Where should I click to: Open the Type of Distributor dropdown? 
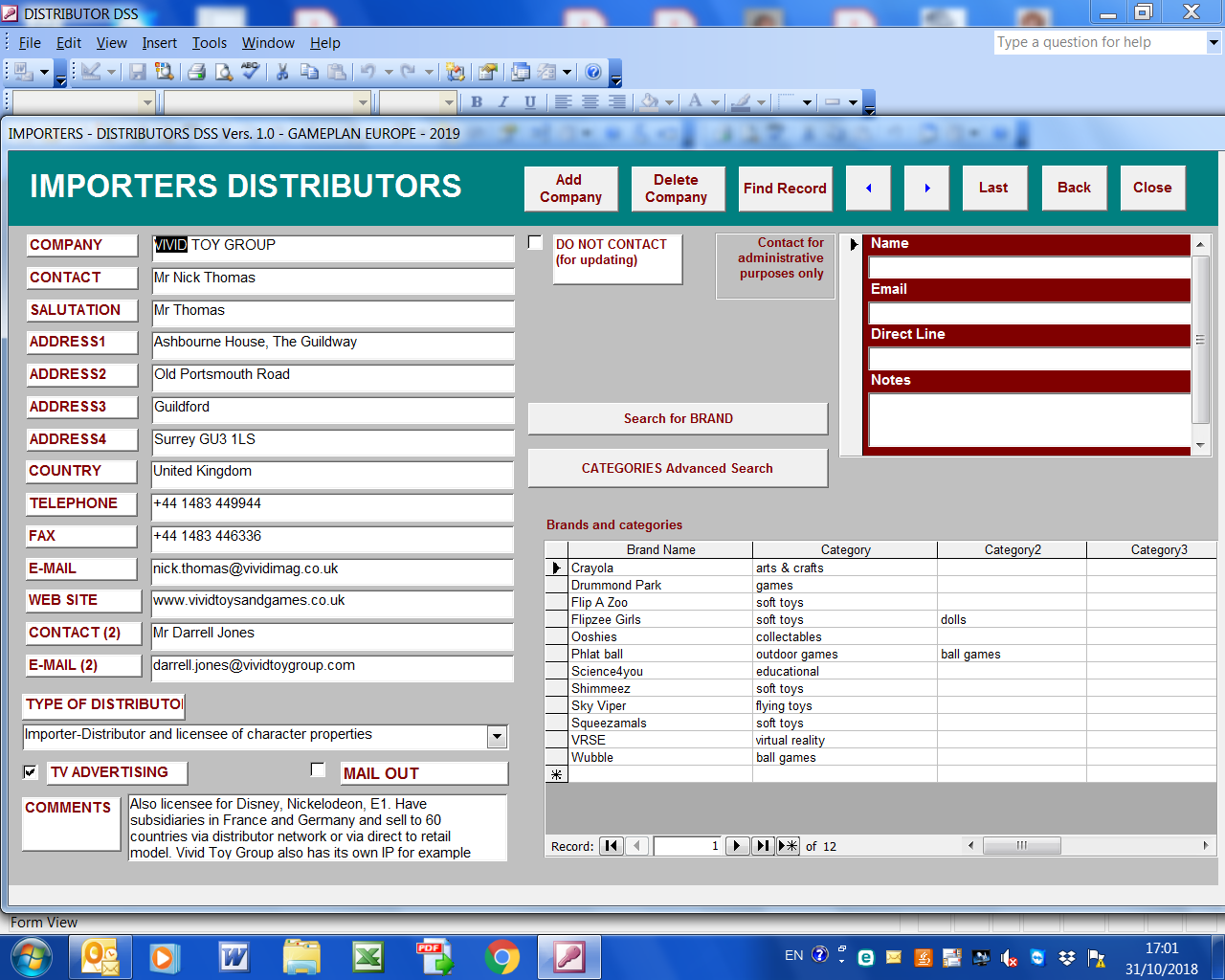[x=497, y=736]
